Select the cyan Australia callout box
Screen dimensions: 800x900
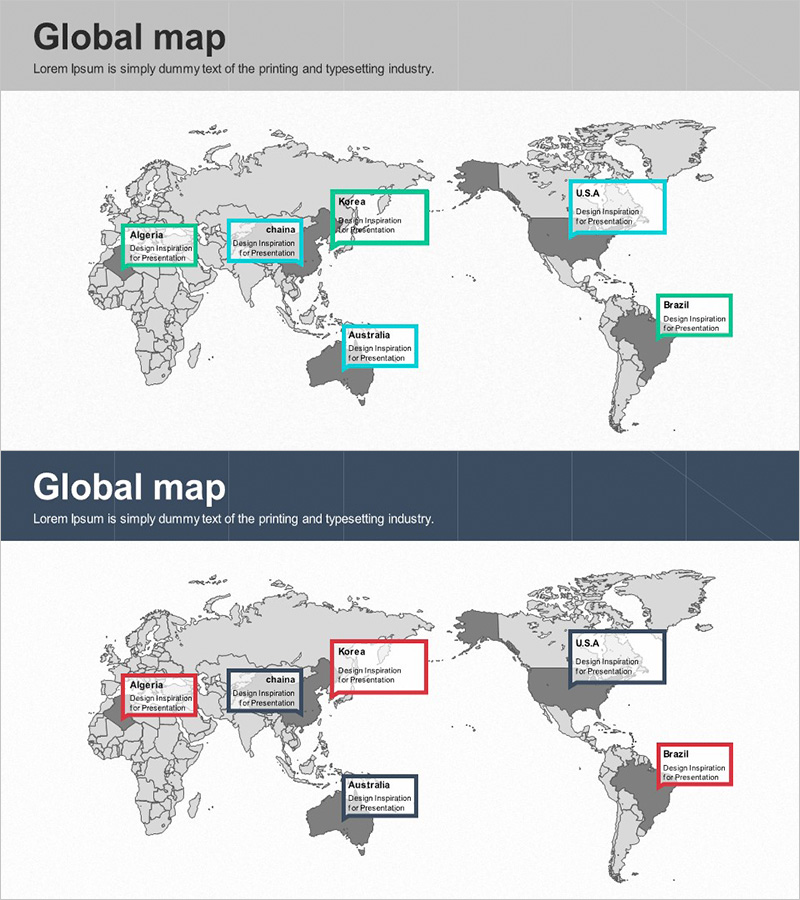click(x=380, y=346)
